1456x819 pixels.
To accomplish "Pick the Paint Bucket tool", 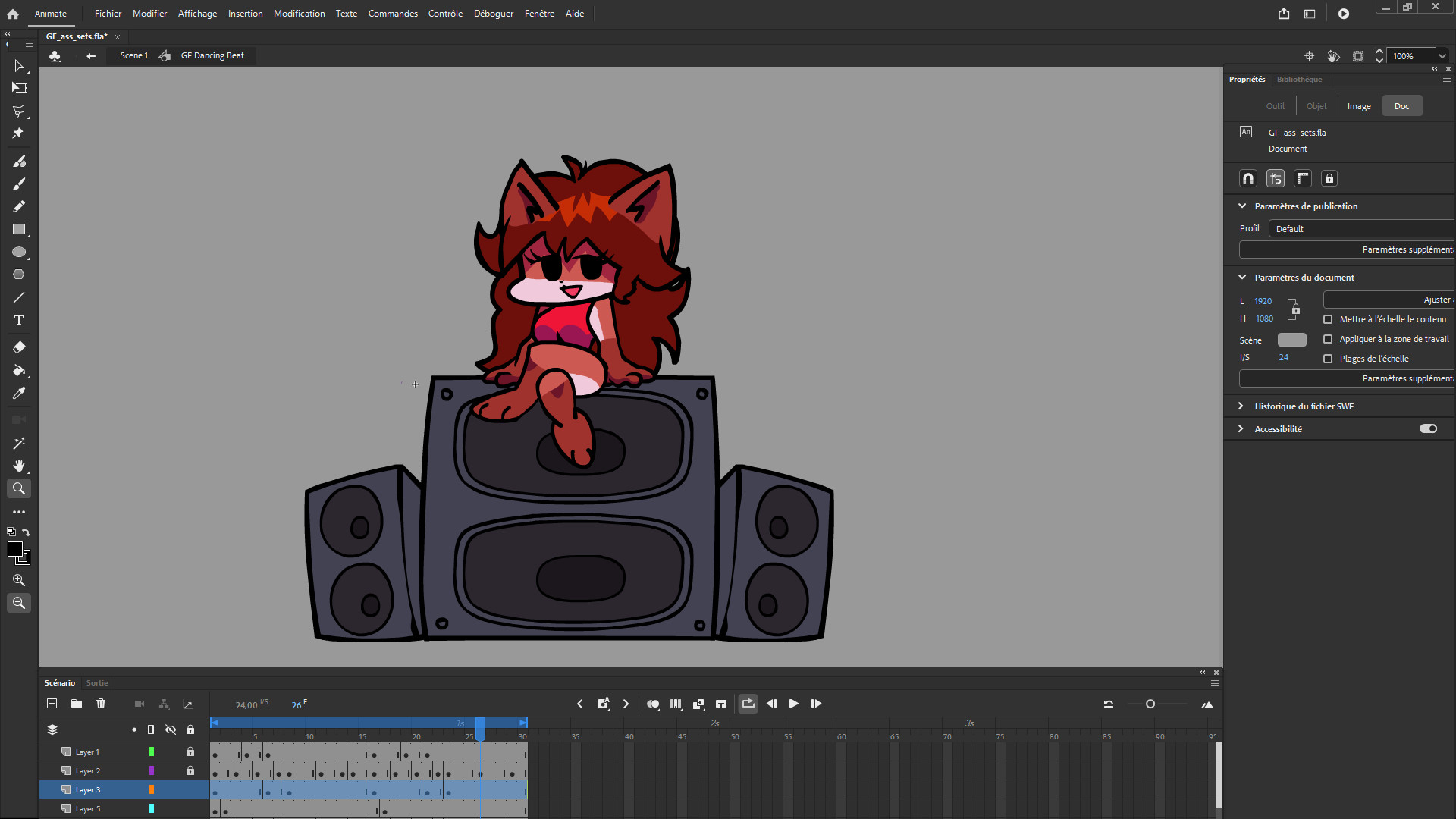I will pos(19,371).
